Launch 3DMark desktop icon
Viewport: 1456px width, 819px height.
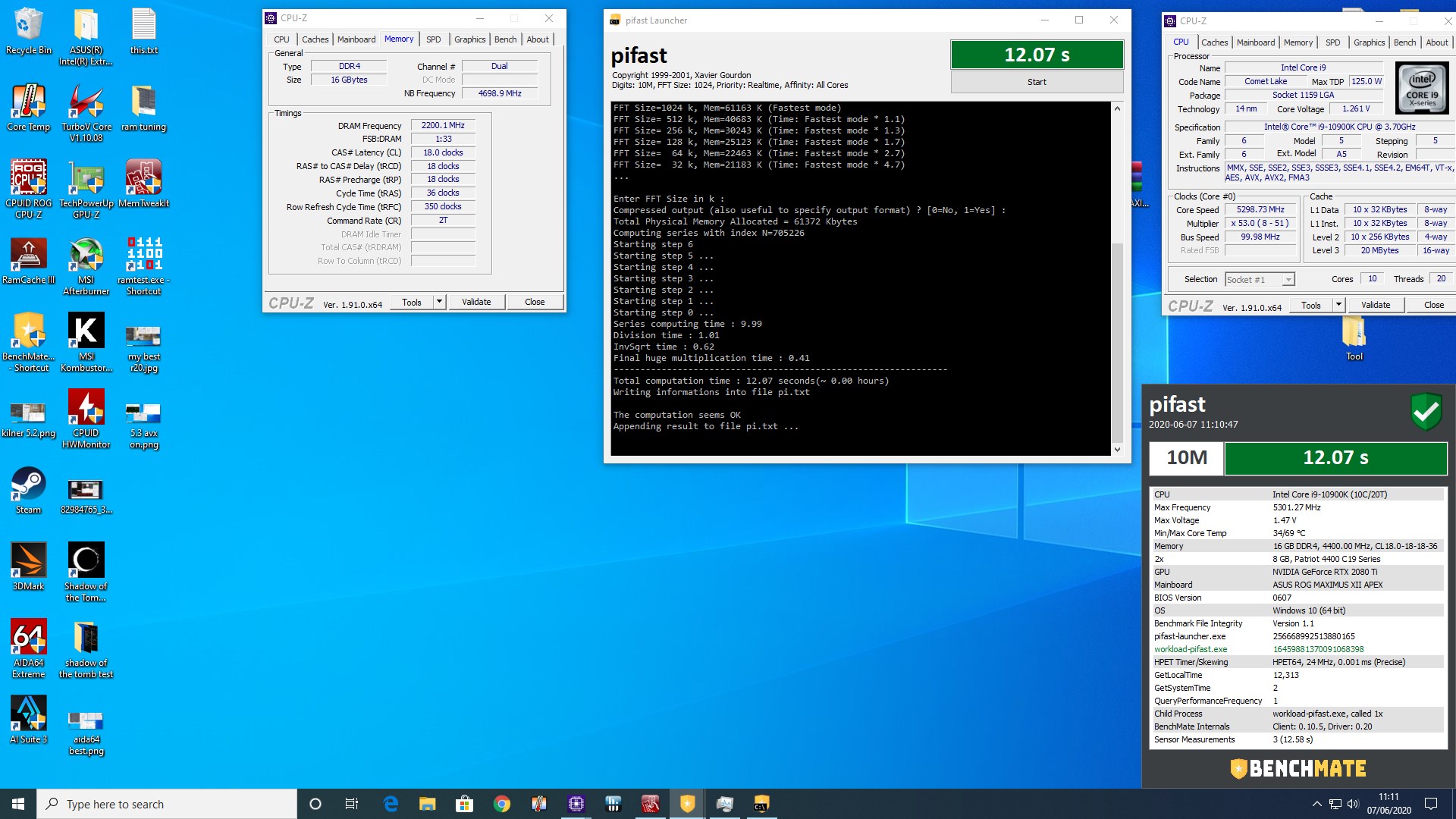(29, 567)
